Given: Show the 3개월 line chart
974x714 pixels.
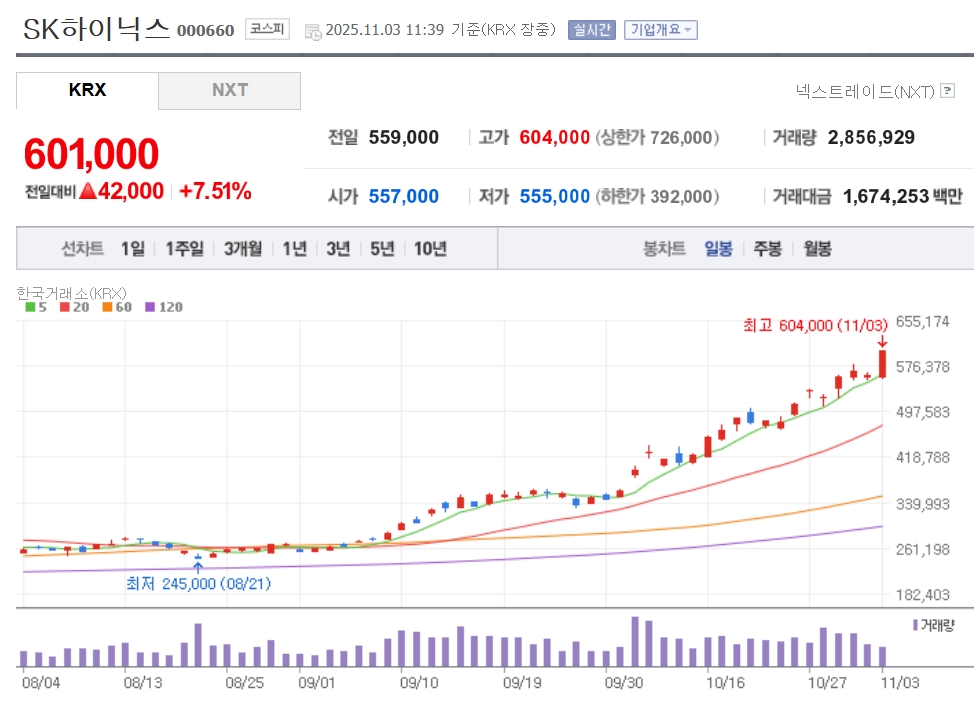Looking at the screenshot, I should (x=242, y=249).
